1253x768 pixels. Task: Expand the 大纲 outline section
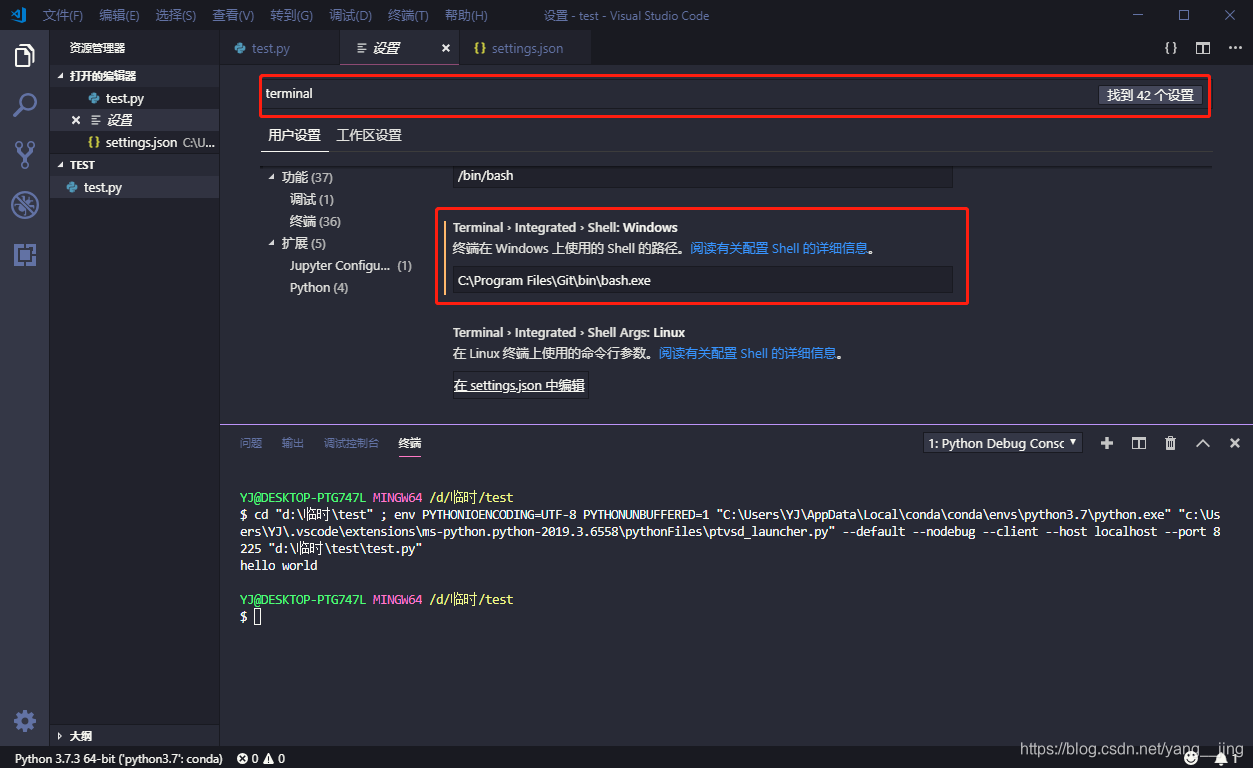pyautogui.click(x=134, y=736)
